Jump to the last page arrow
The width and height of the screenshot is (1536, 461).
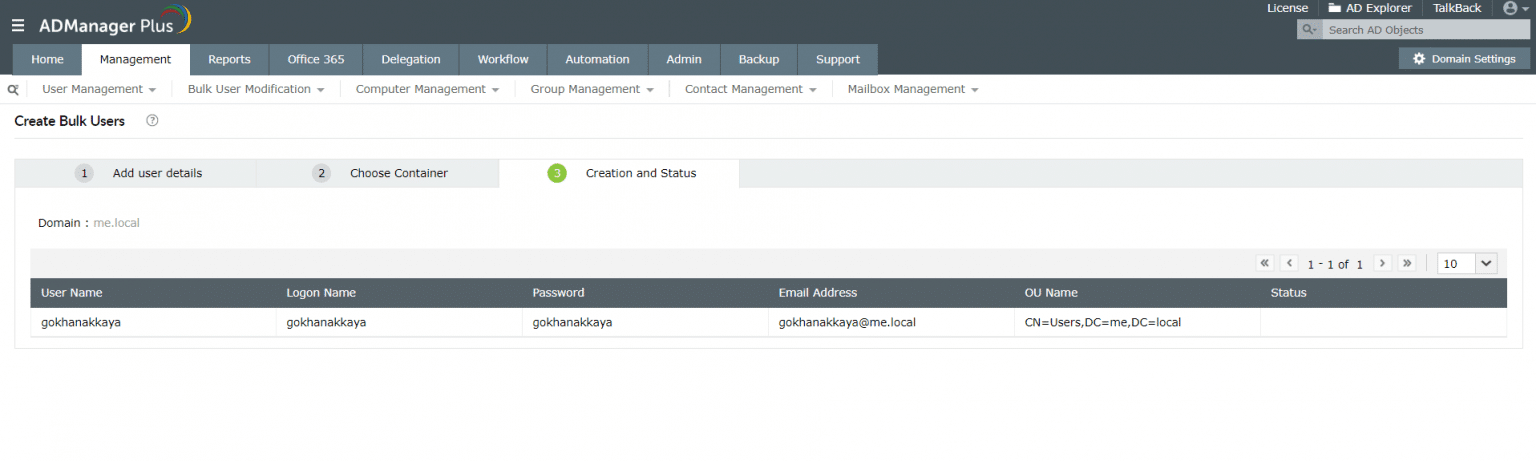point(1407,263)
